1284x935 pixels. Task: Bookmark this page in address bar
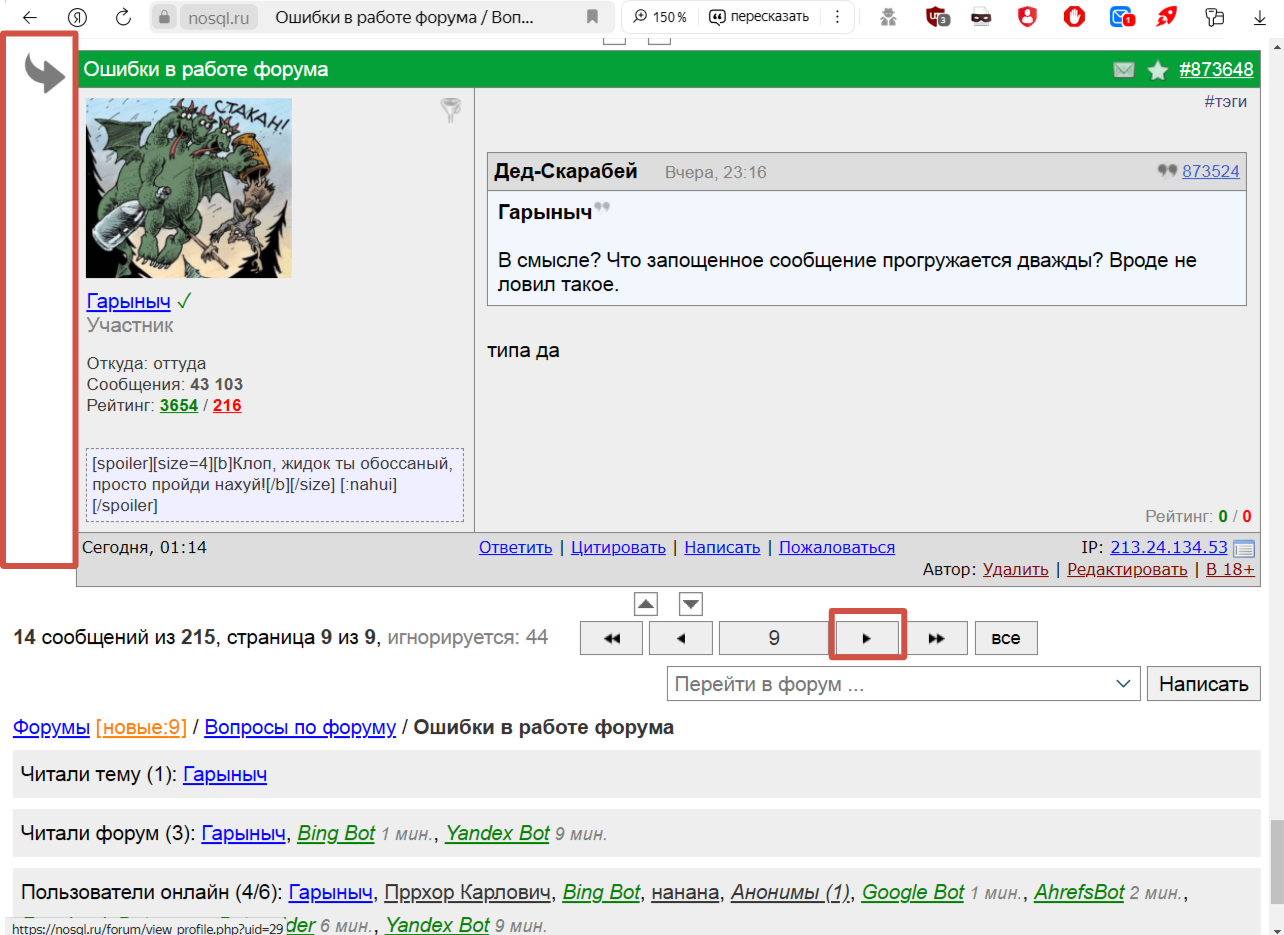(x=592, y=17)
